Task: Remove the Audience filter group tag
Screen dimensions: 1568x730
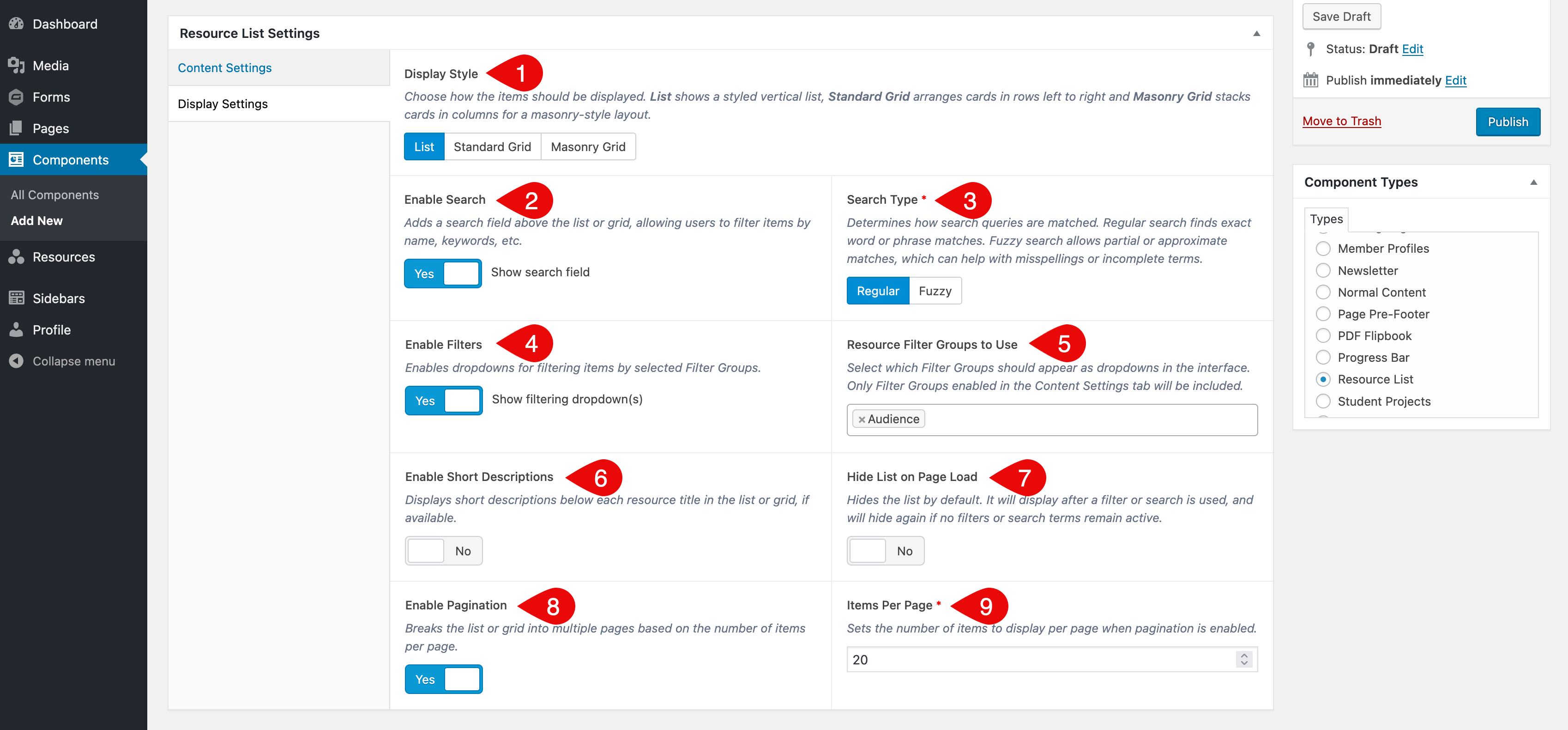Action: [861, 419]
